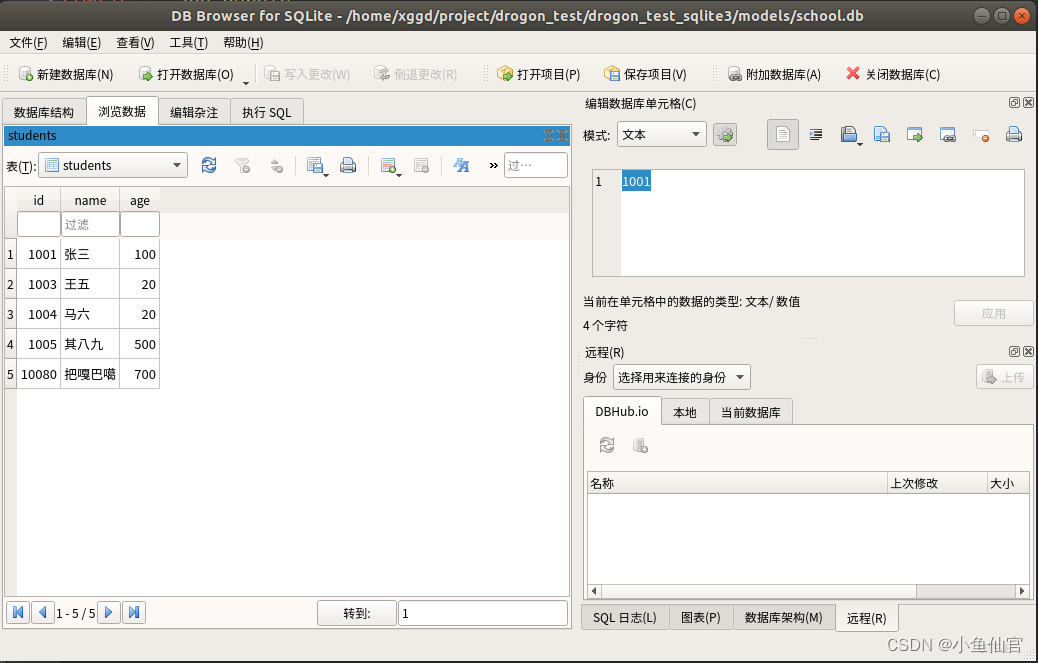Image resolution: width=1038 pixels, height=663 pixels.
Task: Open the 模式 (mode) dropdown showing 文本
Action: [x=661, y=135]
